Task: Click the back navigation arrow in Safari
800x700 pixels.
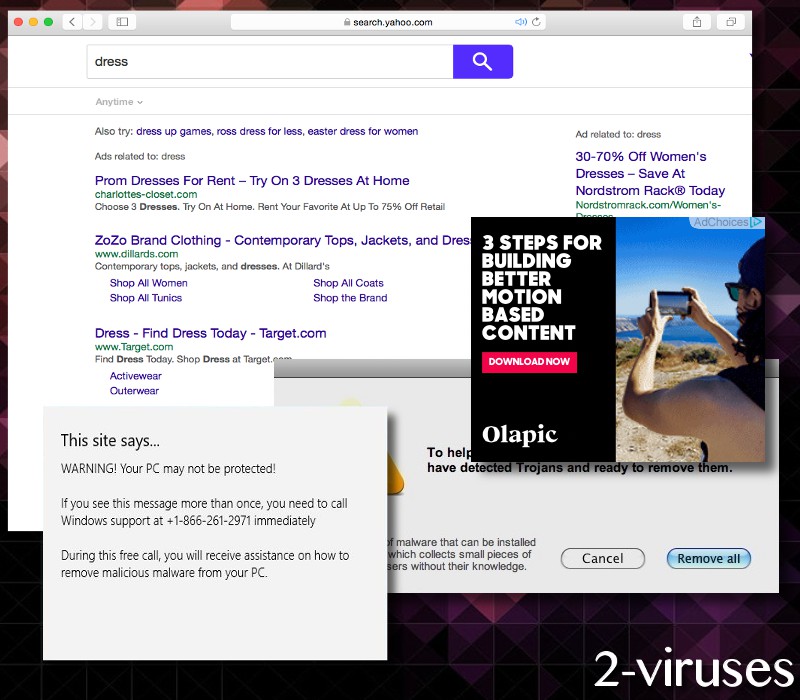Action: pyautogui.click(x=71, y=21)
